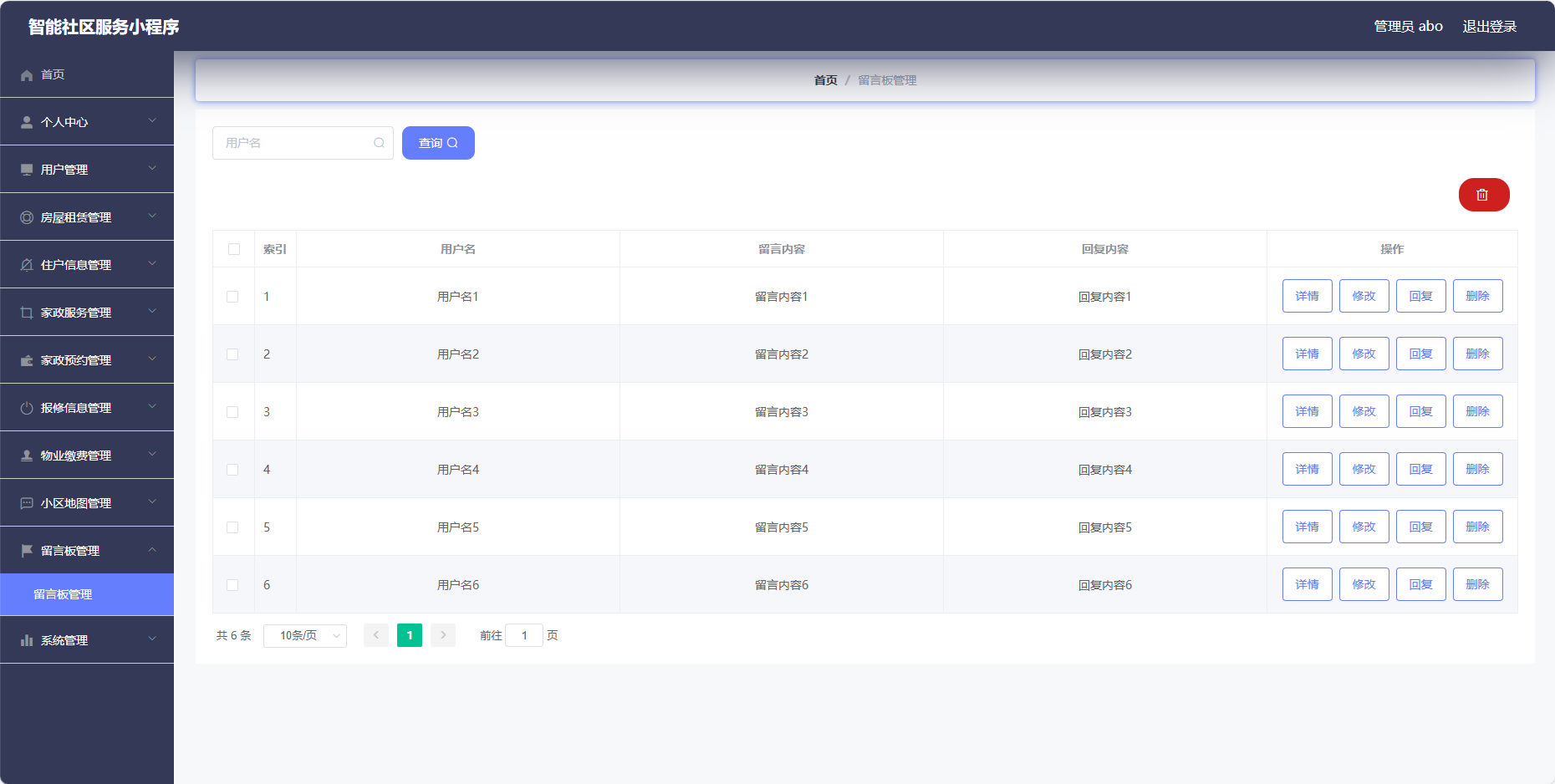Click the icon beside 房屋租赁管理
The height and width of the screenshot is (784, 1555).
coord(27,217)
